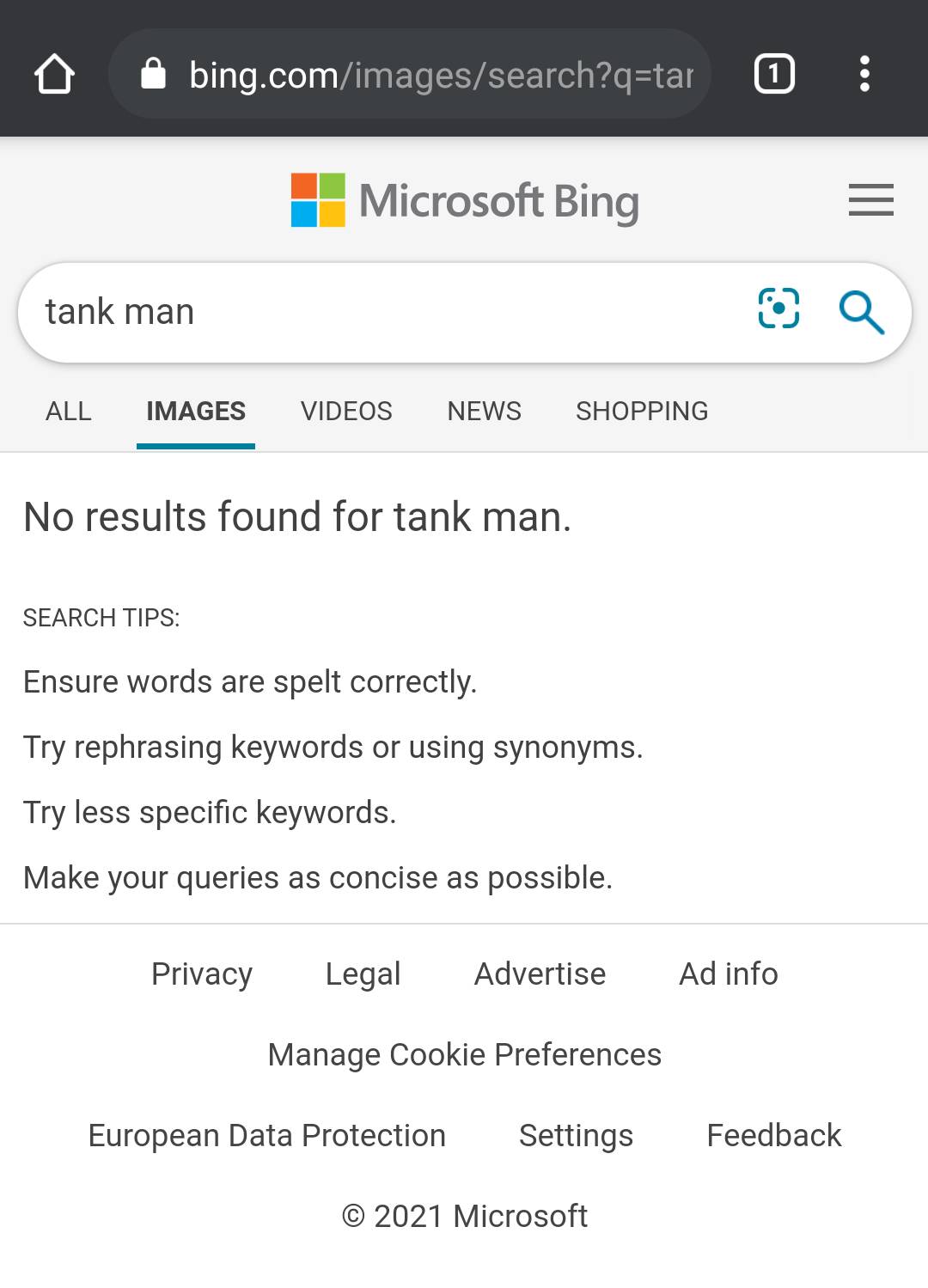Image resolution: width=928 pixels, height=1288 pixels.
Task: Open the browser home page icon
Action: 54,74
